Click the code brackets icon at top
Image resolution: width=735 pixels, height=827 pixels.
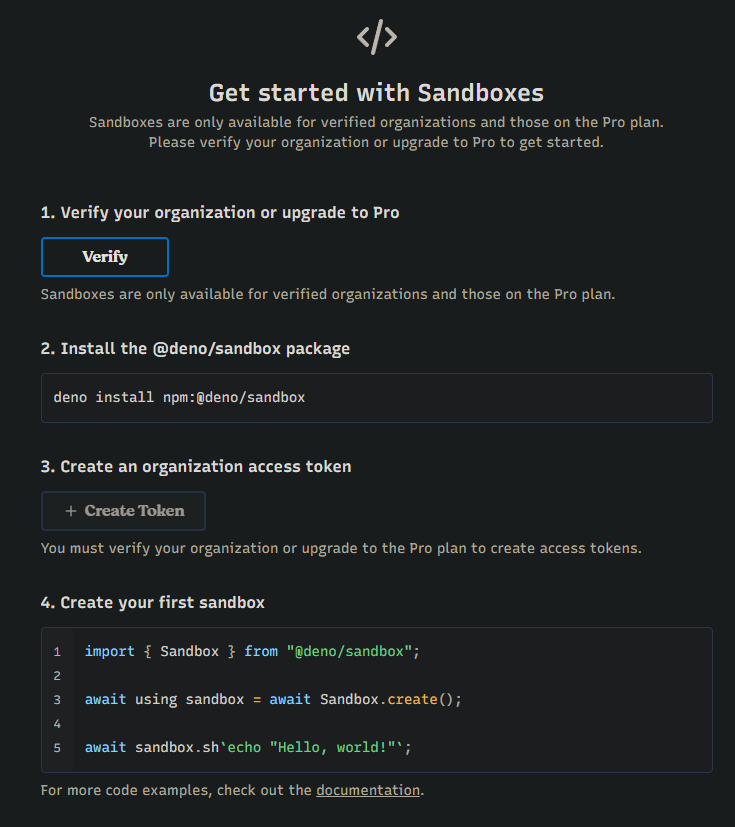click(376, 38)
